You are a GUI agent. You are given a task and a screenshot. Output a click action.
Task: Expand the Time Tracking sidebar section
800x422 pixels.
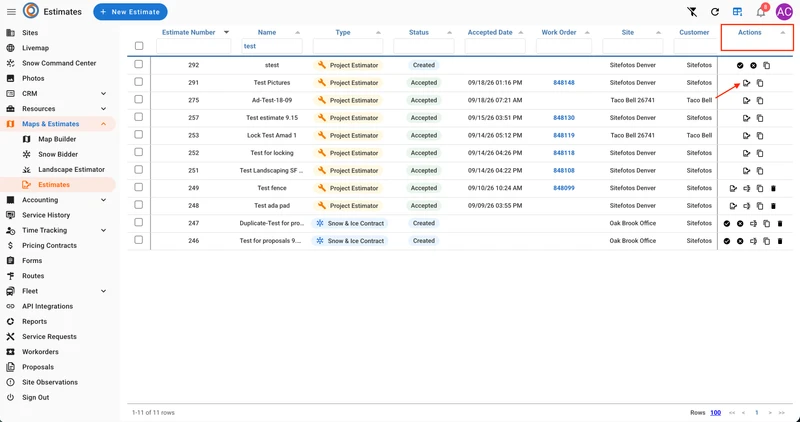(104, 230)
